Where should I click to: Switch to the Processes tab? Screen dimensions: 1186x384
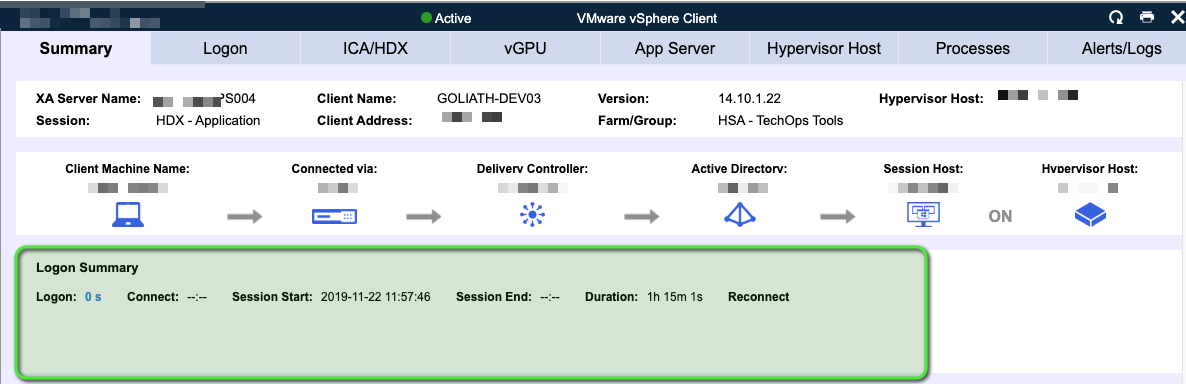point(973,48)
